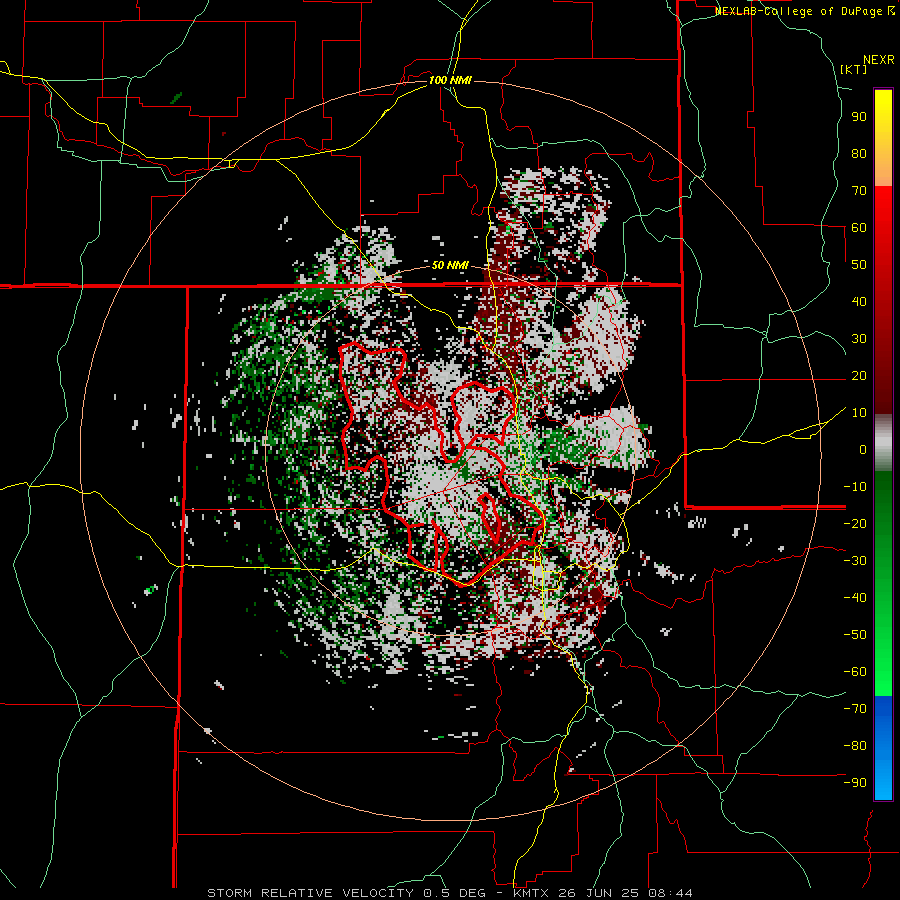Click the 26 JUN 25 date text
This screenshot has height=900, width=900.
pos(598,893)
